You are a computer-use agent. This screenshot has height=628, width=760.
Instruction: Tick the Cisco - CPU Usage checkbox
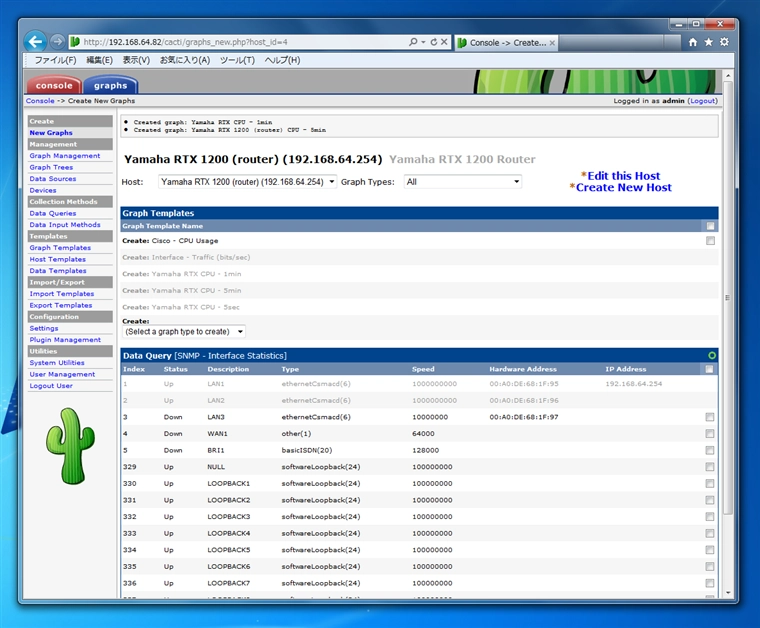tap(710, 241)
